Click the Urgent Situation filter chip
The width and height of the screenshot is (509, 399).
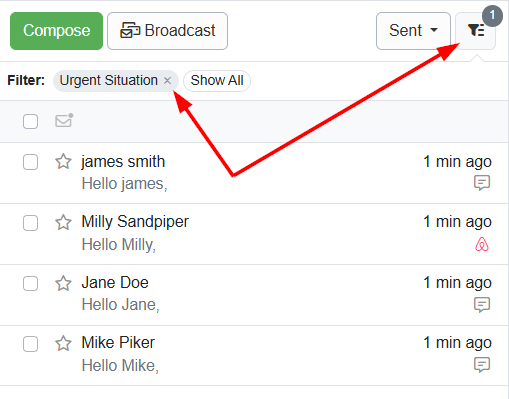(116, 80)
